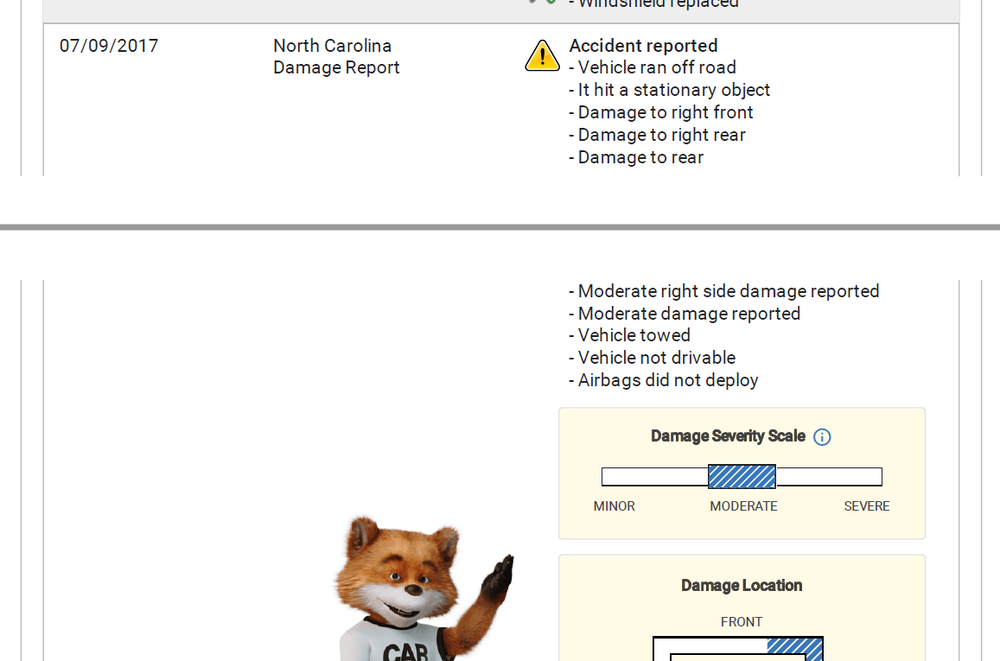Click the Car Fox mascot image
Image resolution: width=1000 pixels, height=661 pixels.
[x=415, y=590]
